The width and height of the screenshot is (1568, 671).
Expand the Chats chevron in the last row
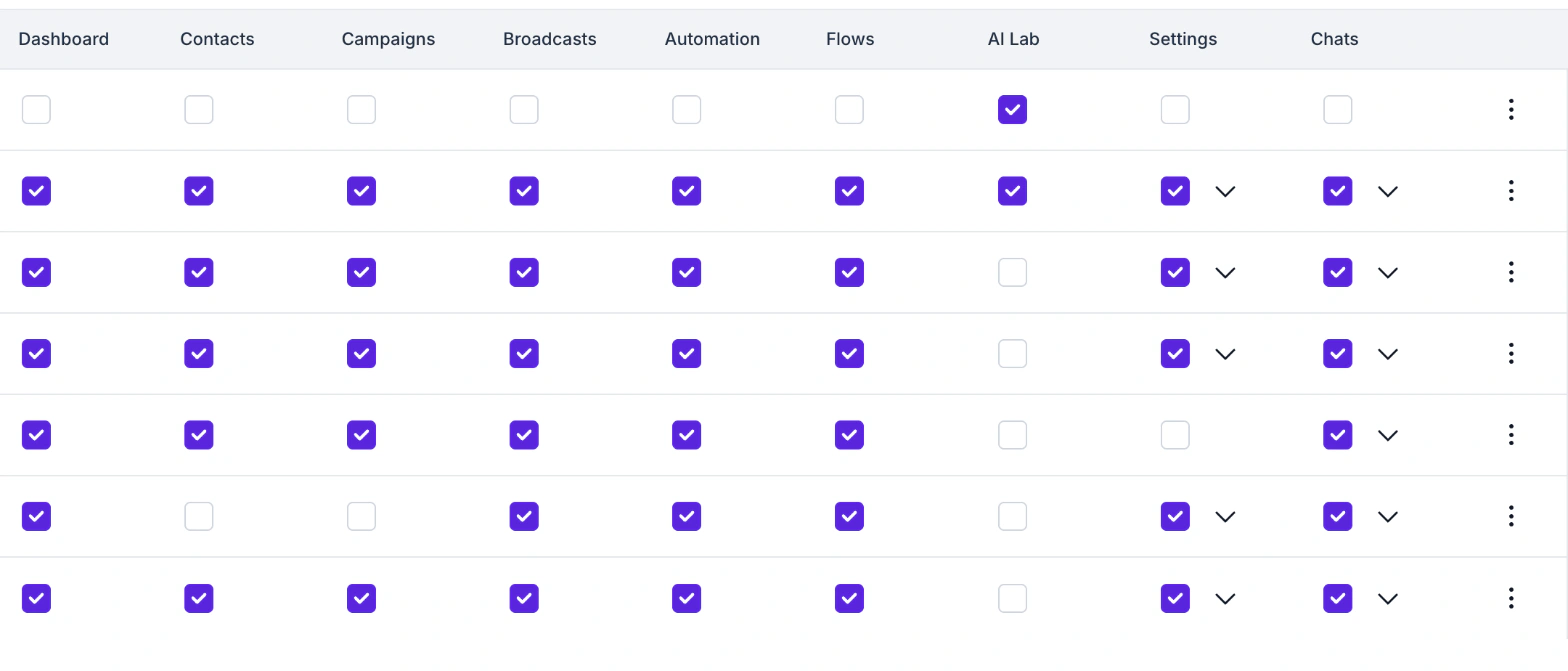(x=1387, y=599)
